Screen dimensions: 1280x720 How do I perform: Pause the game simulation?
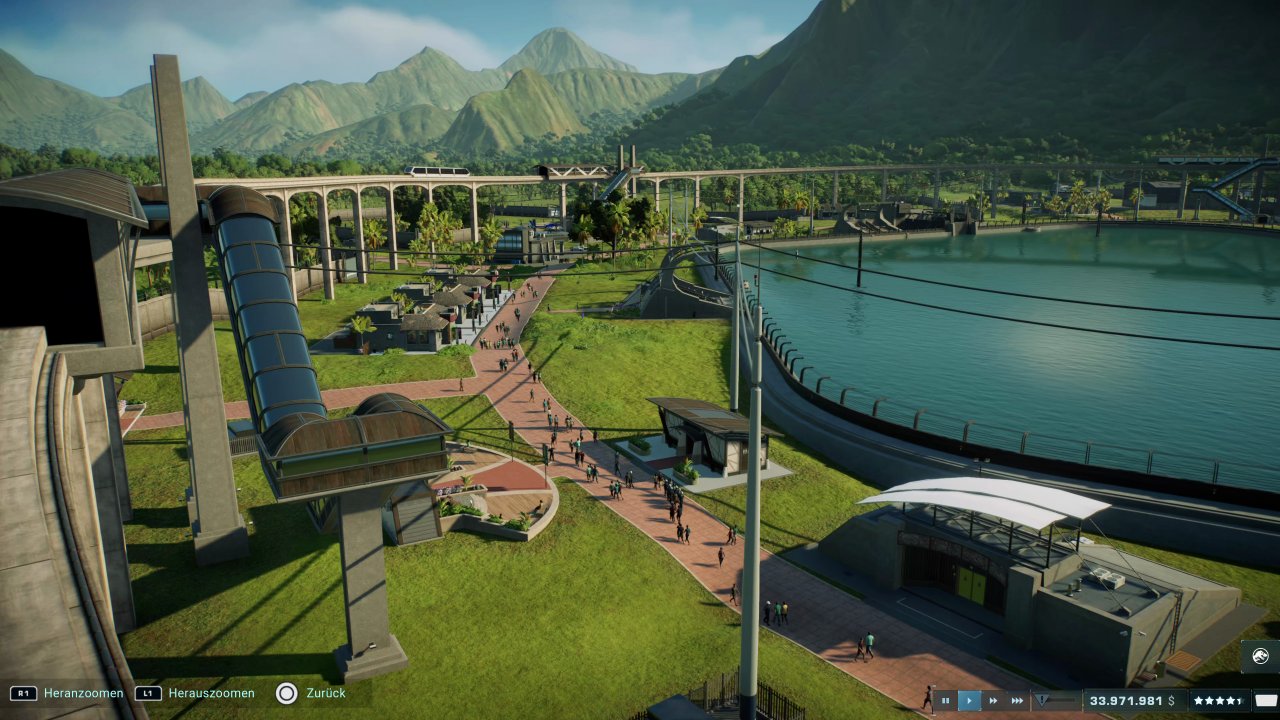945,701
